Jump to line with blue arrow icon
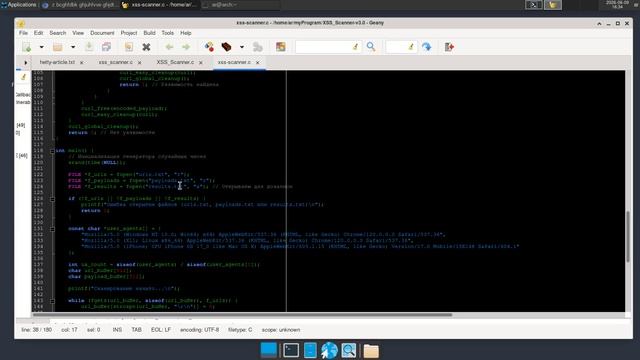Screen dimensions: 640x360 [x=427, y=47]
